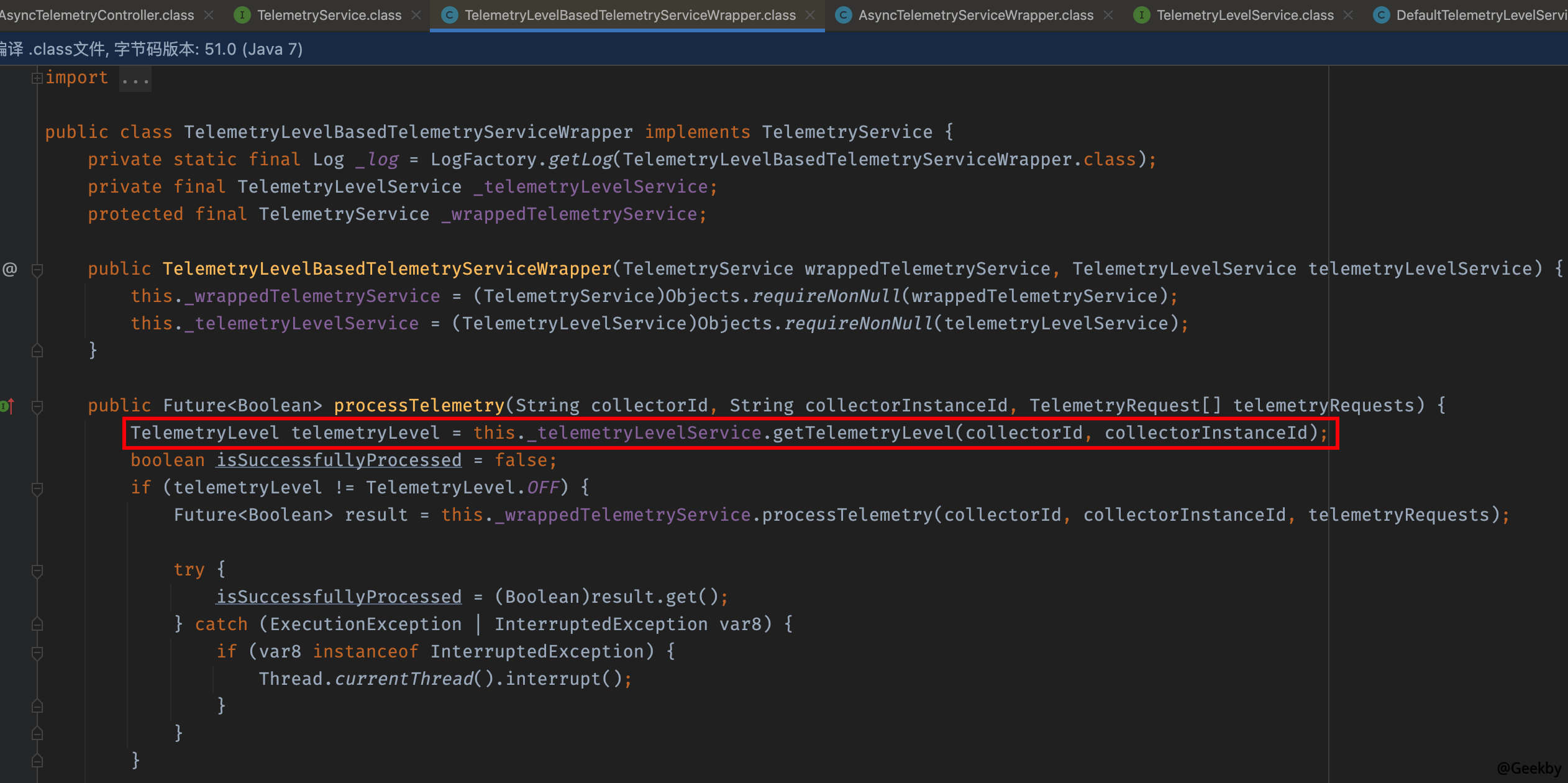This screenshot has width=1568, height=783.
Task: Close the AsyncTelemetryServiceWrapper.class tab
Action: click(x=1108, y=15)
